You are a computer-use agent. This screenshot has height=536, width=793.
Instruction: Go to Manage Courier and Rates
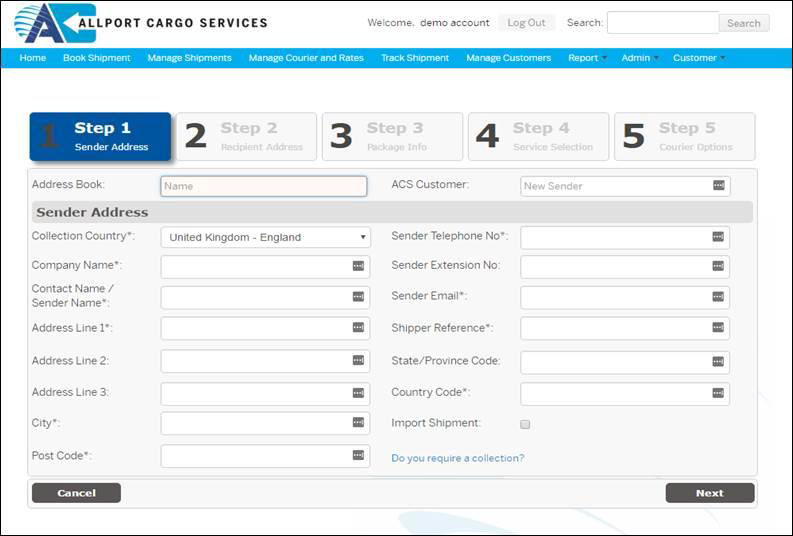pyautogui.click(x=306, y=58)
